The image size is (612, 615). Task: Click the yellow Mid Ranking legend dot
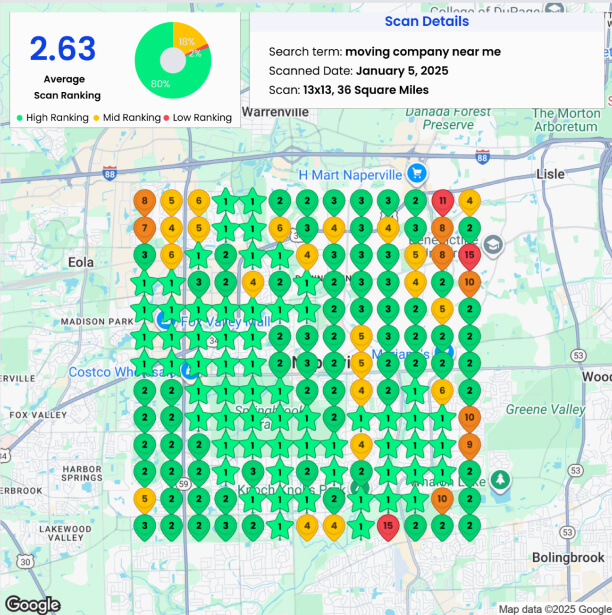coord(97,118)
